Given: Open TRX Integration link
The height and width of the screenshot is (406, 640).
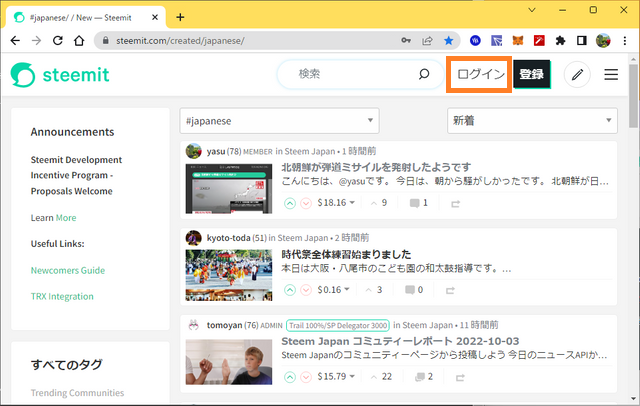Looking at the screenshot, I should point(62,297).
